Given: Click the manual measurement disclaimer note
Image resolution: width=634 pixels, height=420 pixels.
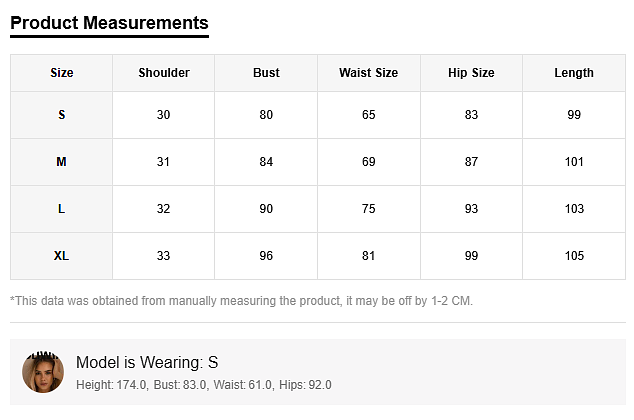Looking at the screenshot, I should pos(241,301).
